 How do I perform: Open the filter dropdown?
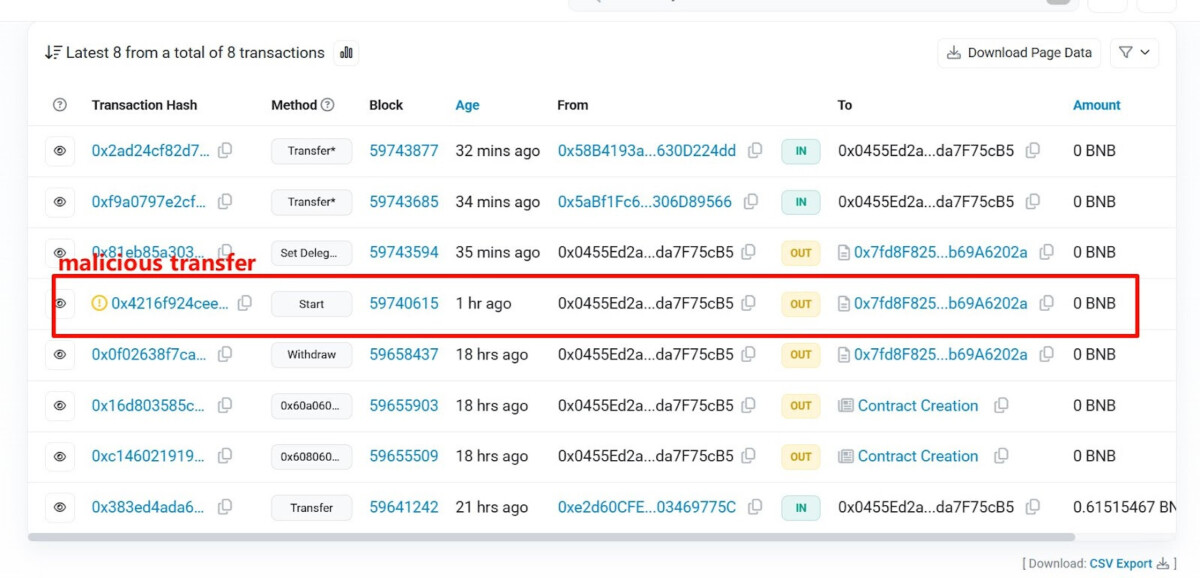(1134, 53)
